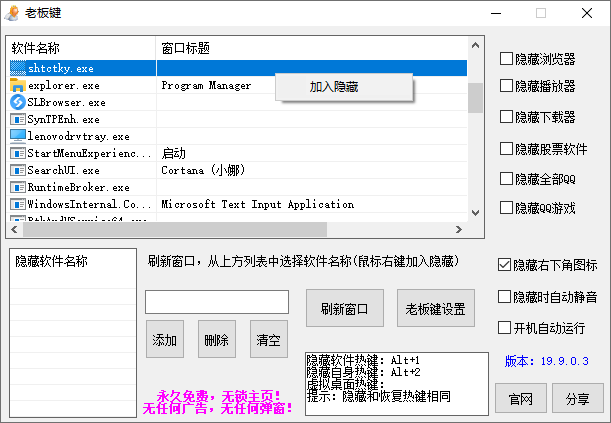The height and width of the screenshot is (423, 611).
Task: Click the SynTPEnh.exe row icon
Action: [17, 119]
